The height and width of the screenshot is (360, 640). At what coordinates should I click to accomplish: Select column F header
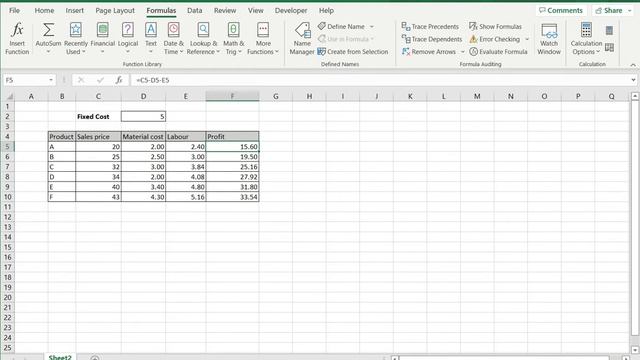click(232, 96)
